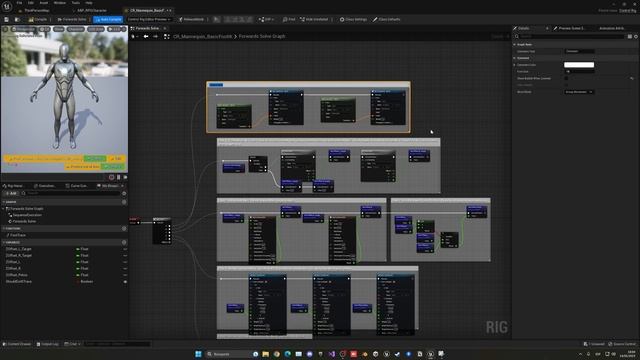Screen dimensions: 640x360
Task: Open My Blueprint settings gear
Action: (124, 193)
